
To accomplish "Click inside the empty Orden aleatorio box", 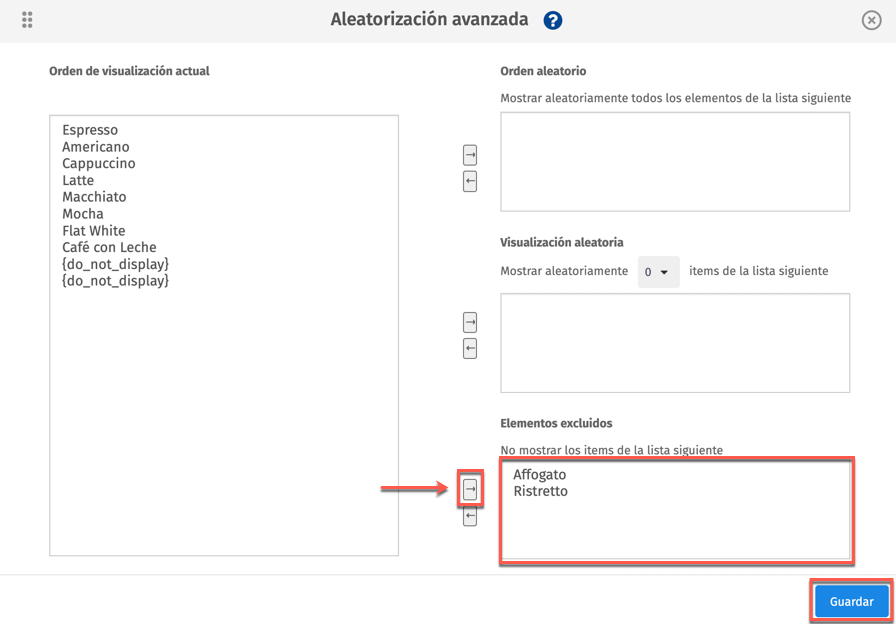I will pos(675,162).
